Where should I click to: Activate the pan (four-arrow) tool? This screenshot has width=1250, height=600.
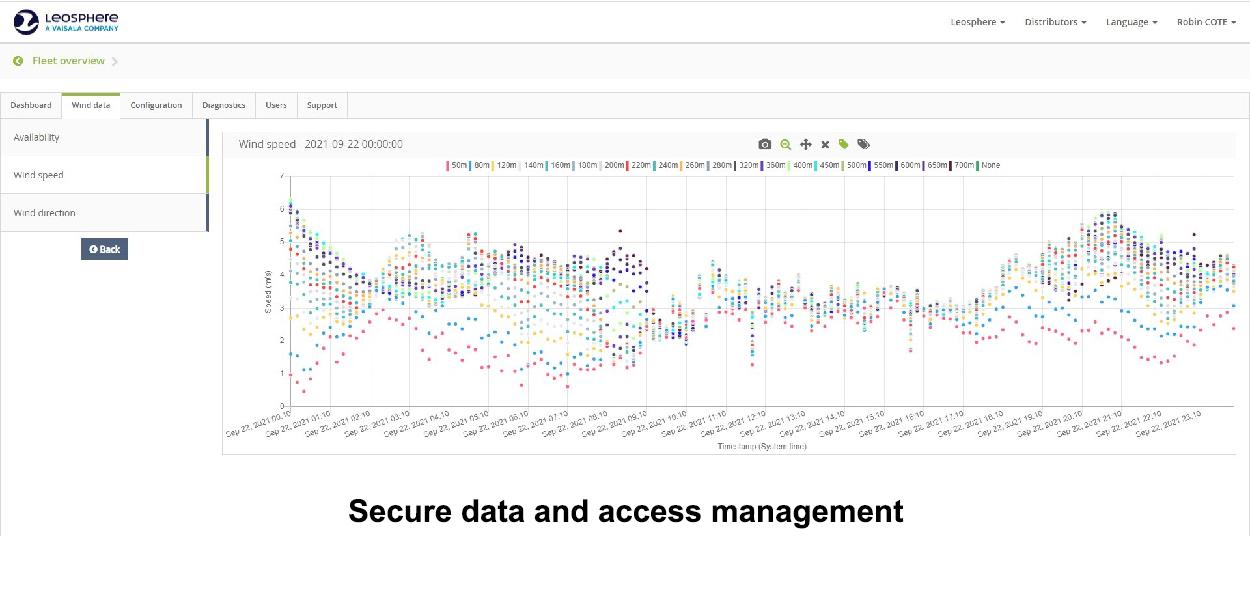pos(806,144)
